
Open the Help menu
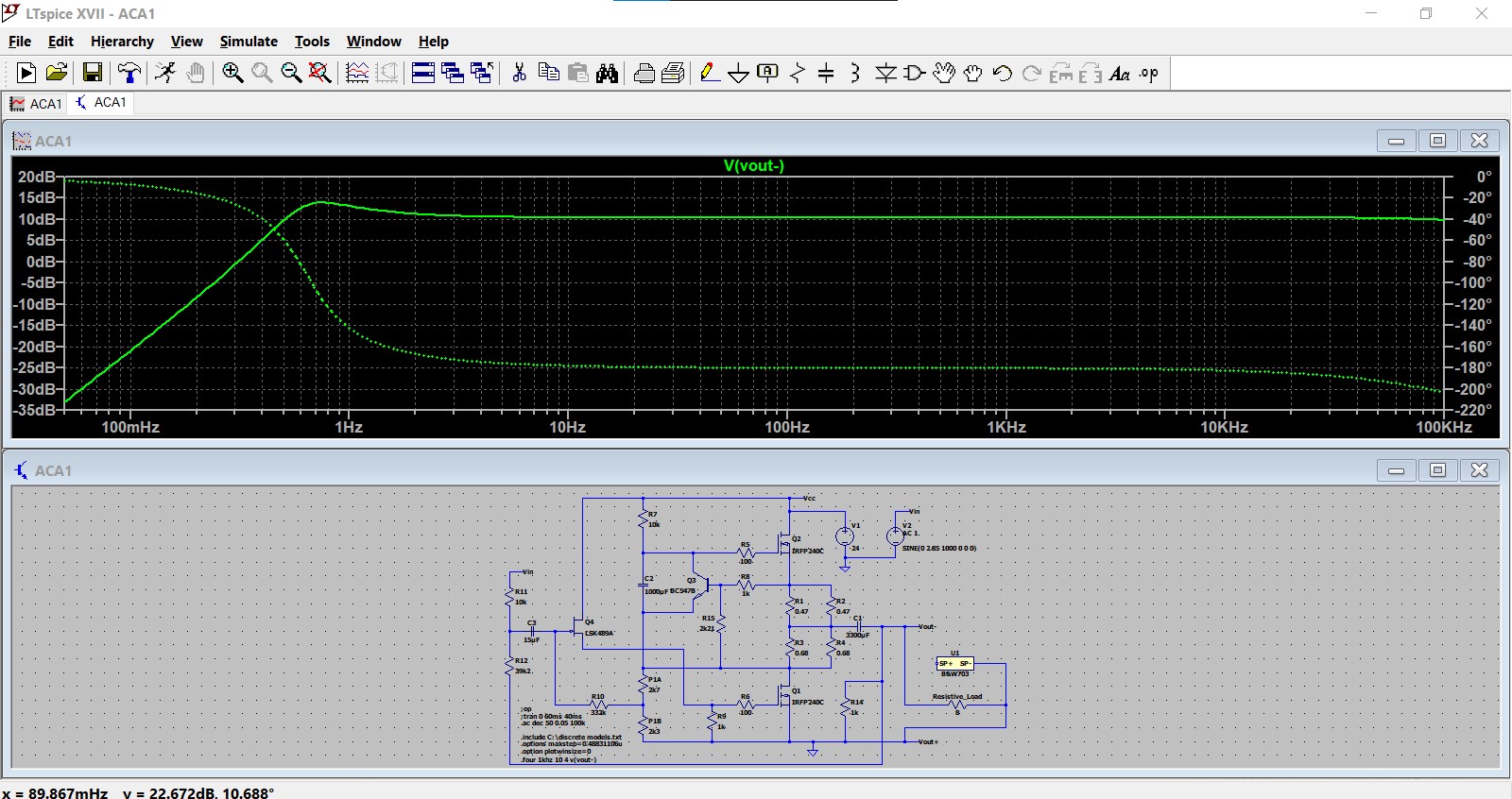click(434, 42)
